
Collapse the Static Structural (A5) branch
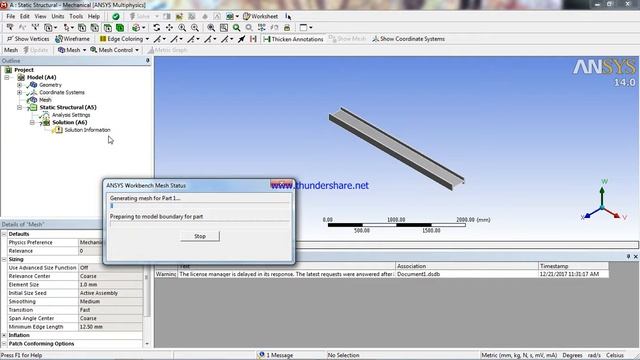click(19, 107)
